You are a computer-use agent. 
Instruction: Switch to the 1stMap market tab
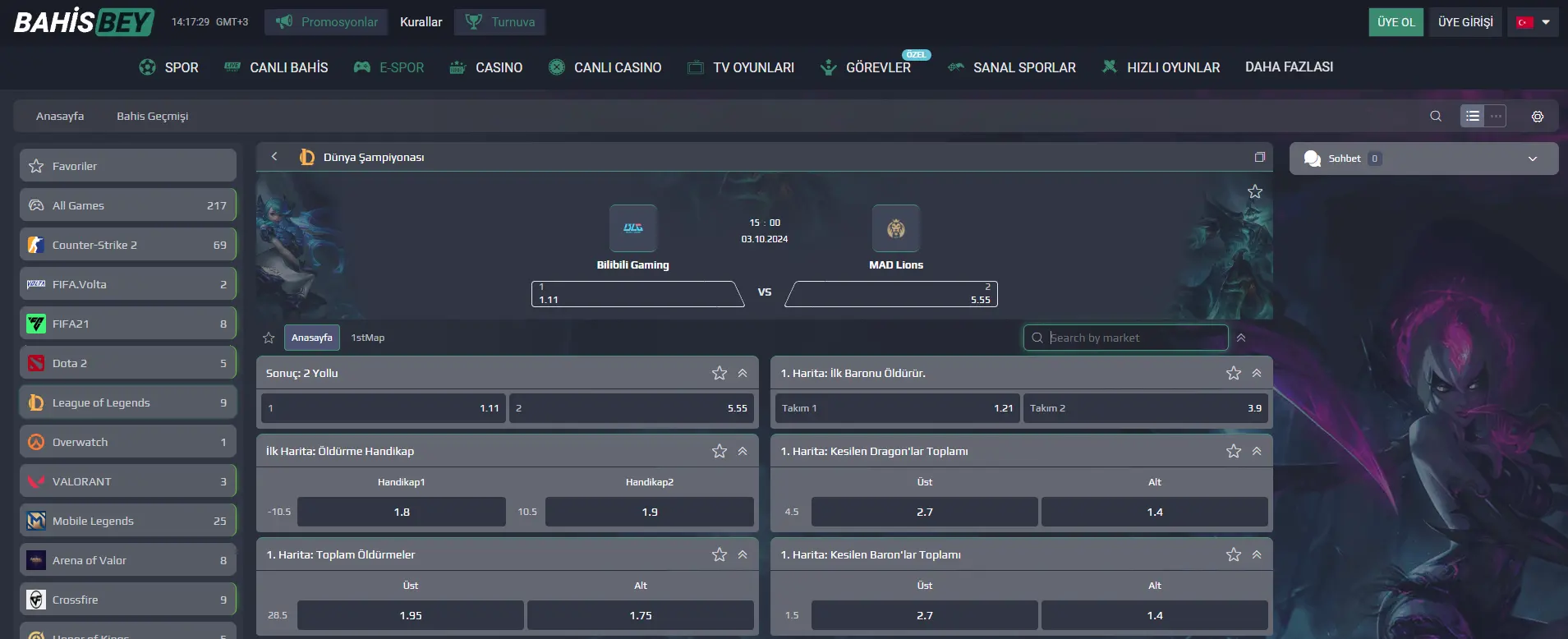pos(367,338)
